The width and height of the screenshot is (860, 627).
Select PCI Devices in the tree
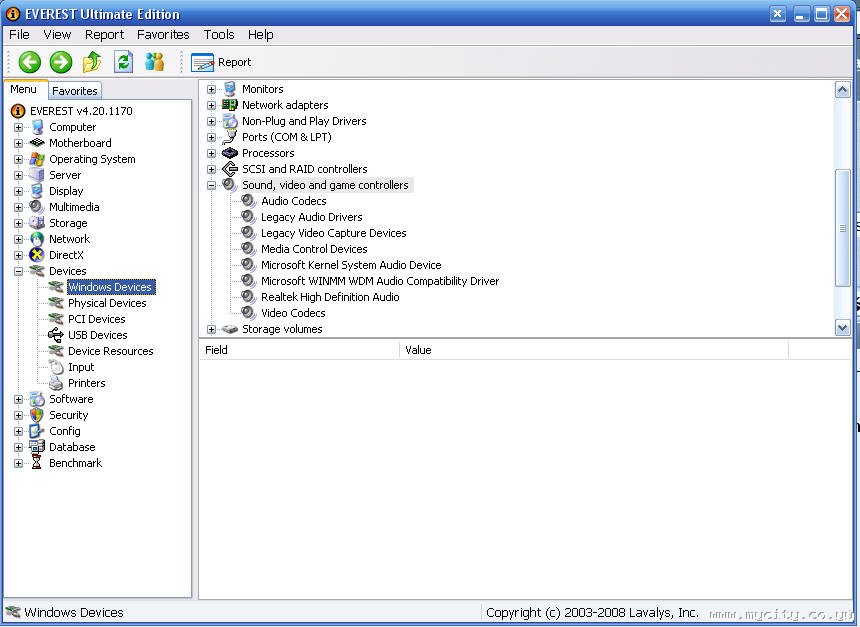point(97,319)
